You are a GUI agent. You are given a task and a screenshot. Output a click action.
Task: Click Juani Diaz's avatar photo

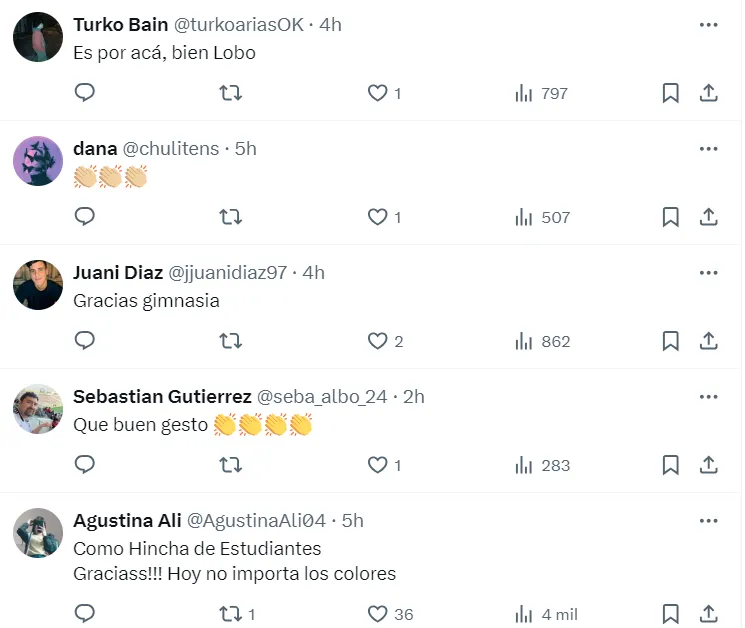click(38, 286)
